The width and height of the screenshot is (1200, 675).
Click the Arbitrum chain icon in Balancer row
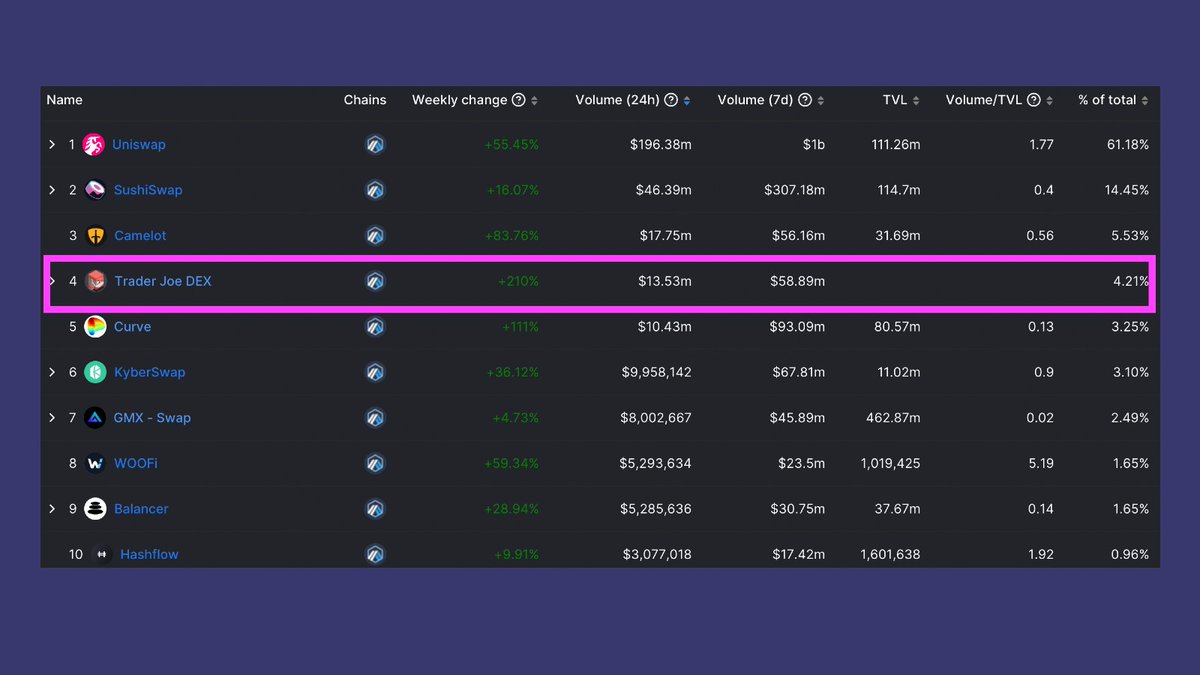pyautogui.click(x=375, y=509)
